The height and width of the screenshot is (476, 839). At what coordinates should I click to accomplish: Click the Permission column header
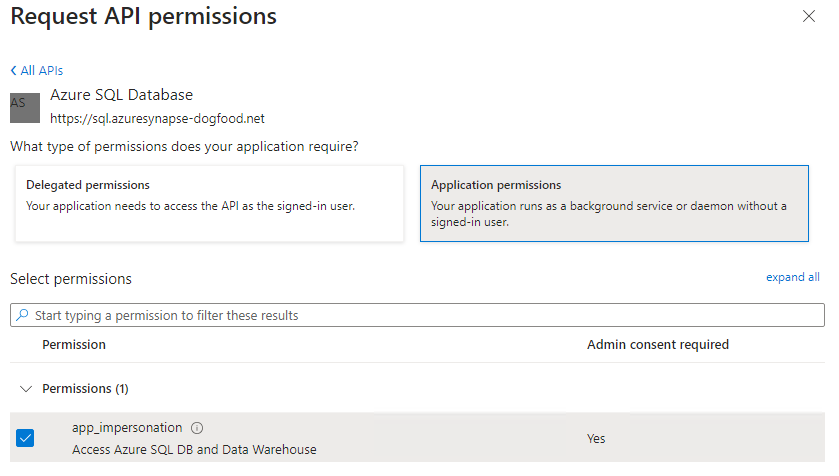[74, 345]
